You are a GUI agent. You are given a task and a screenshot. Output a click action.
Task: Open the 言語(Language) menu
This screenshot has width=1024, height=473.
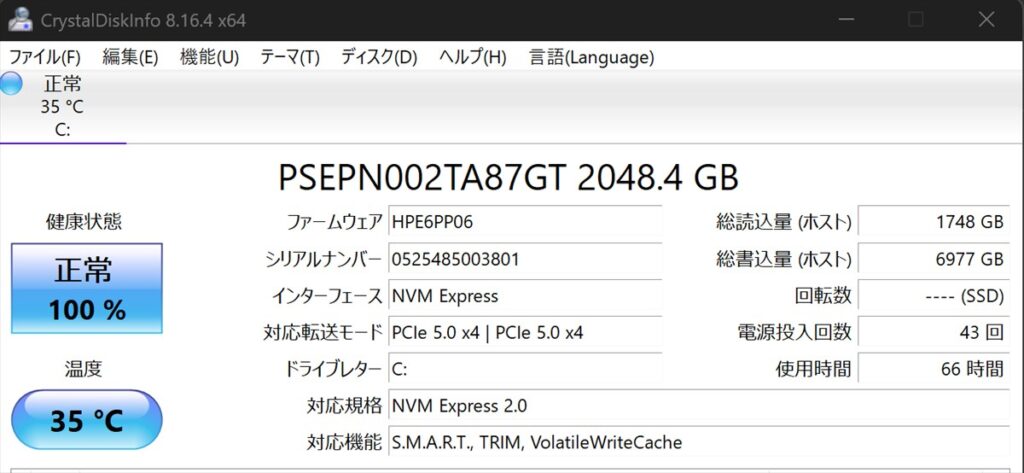pyautogui.click(x=591, y=57)
